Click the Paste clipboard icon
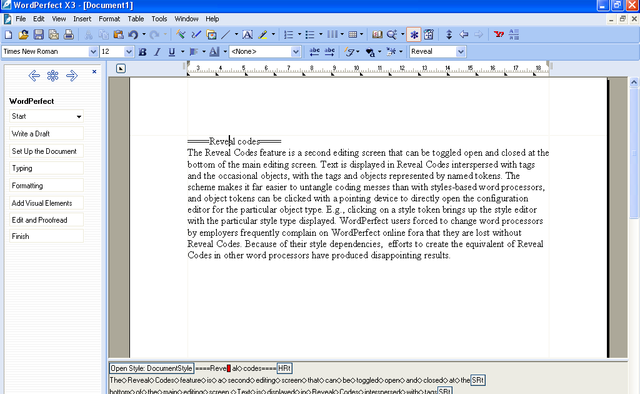 [118, 35]
